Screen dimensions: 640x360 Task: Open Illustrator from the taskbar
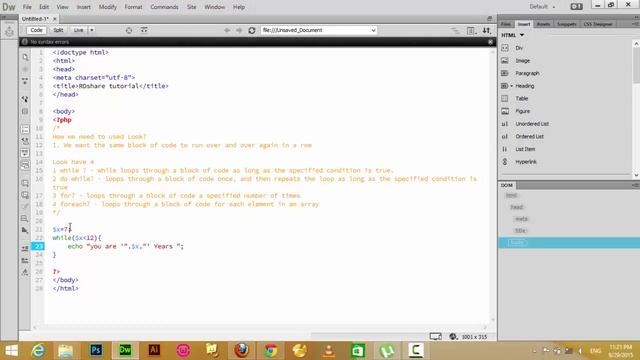[154, 350]
